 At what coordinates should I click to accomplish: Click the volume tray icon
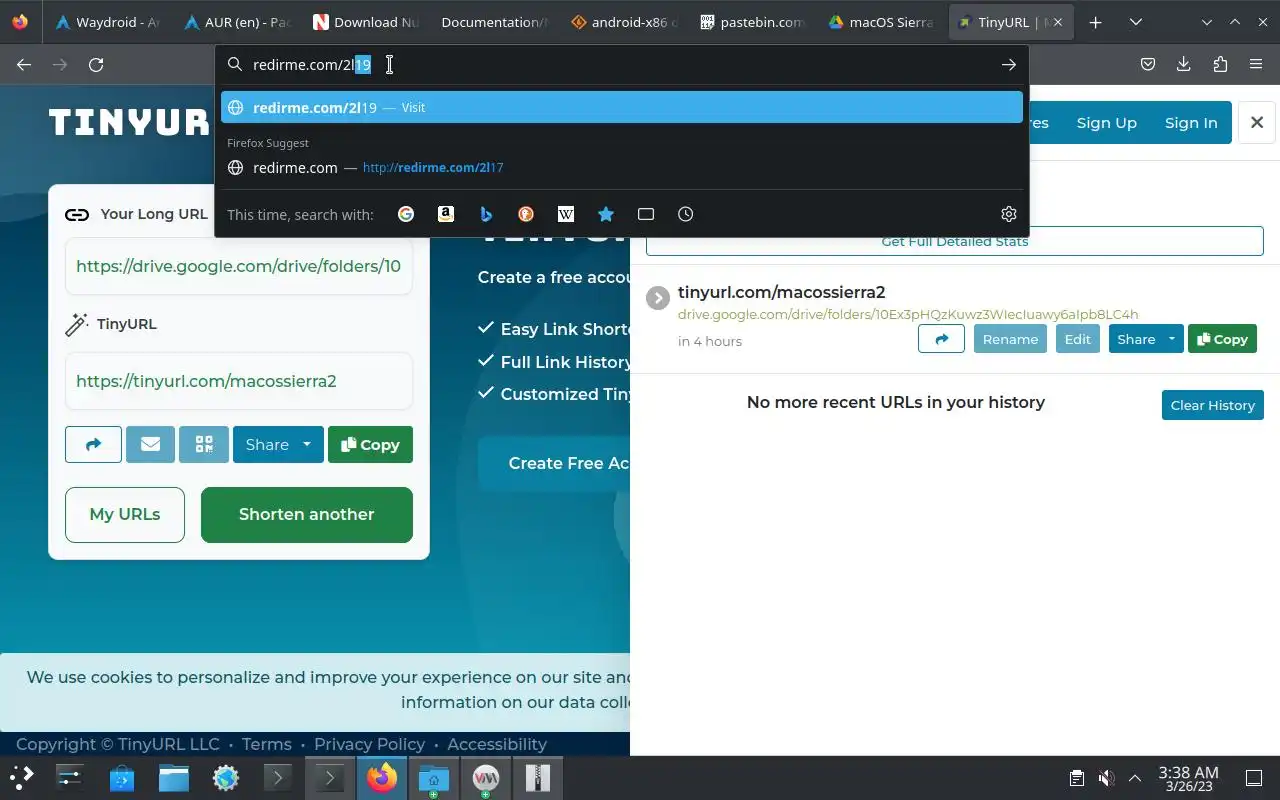[1106, 778]
